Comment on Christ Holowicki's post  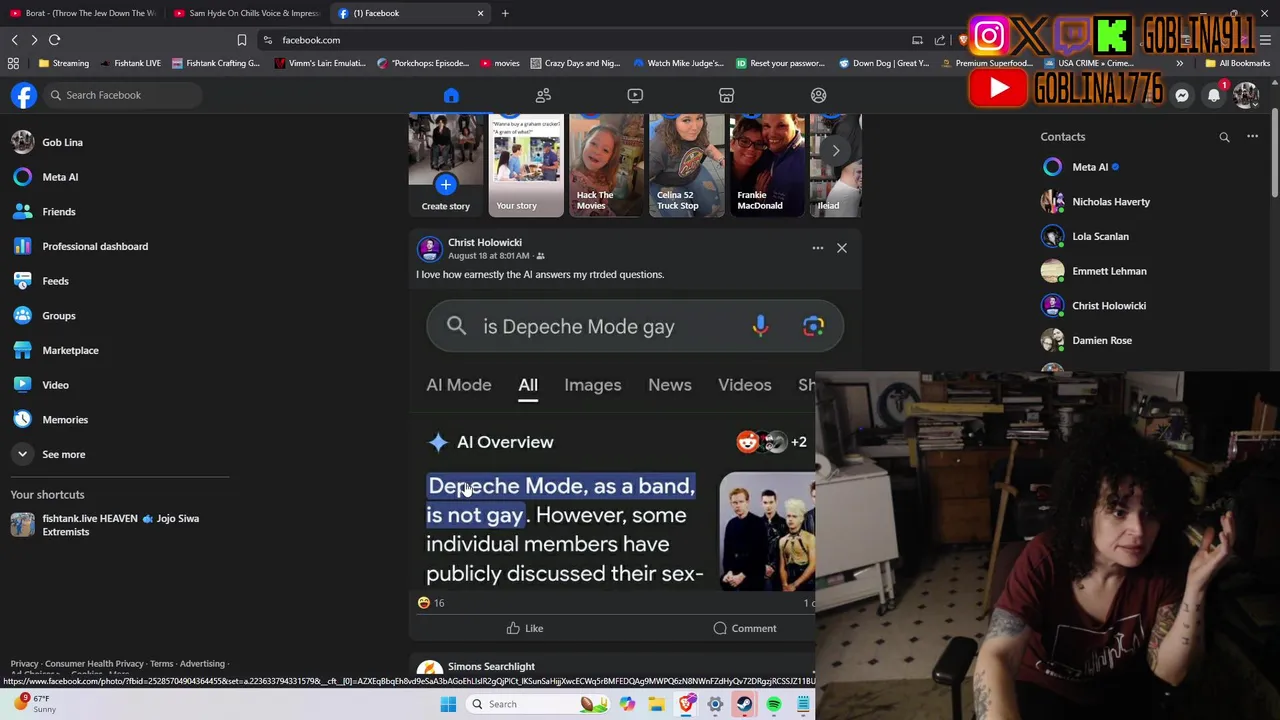745,628
